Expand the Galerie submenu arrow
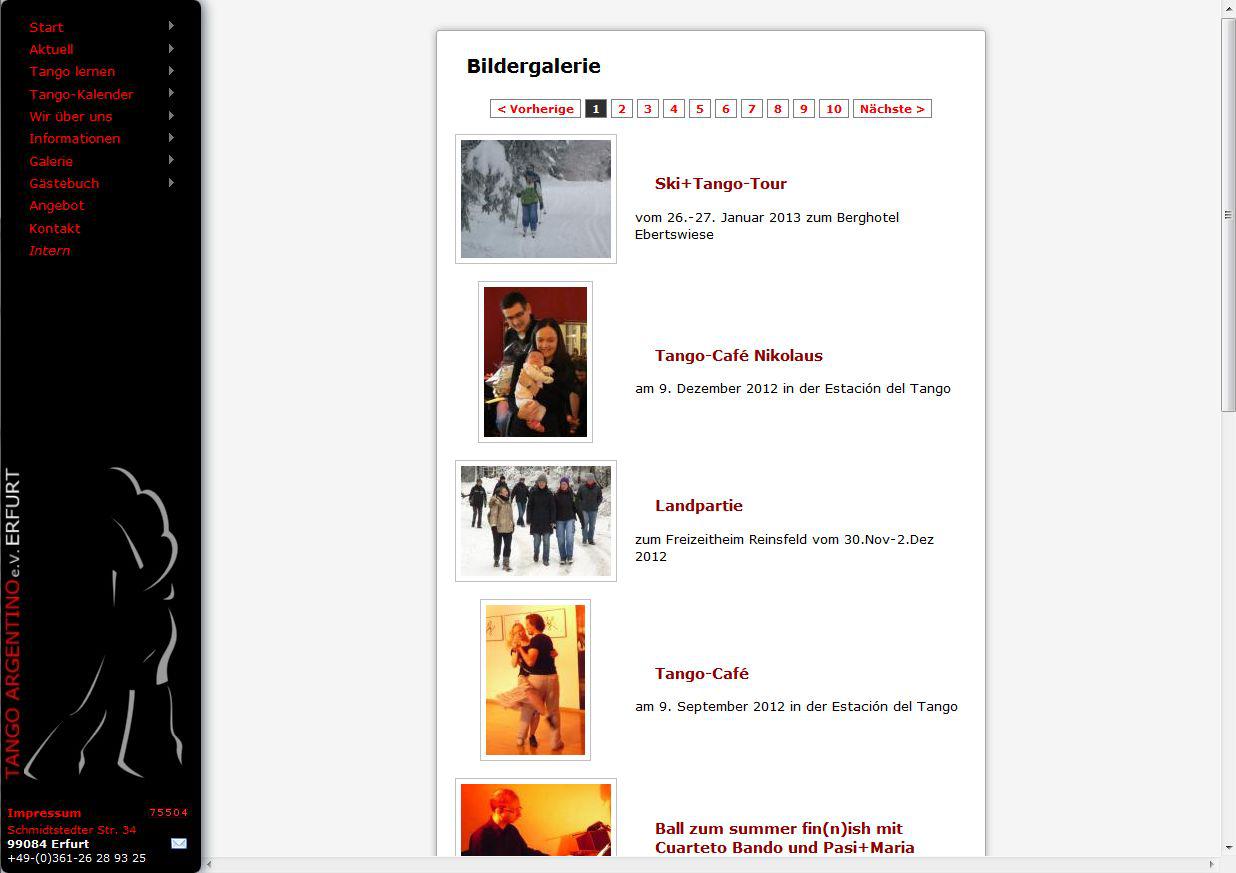The width and height of the screenshot is (1236, 873). [x=171, y=160]
